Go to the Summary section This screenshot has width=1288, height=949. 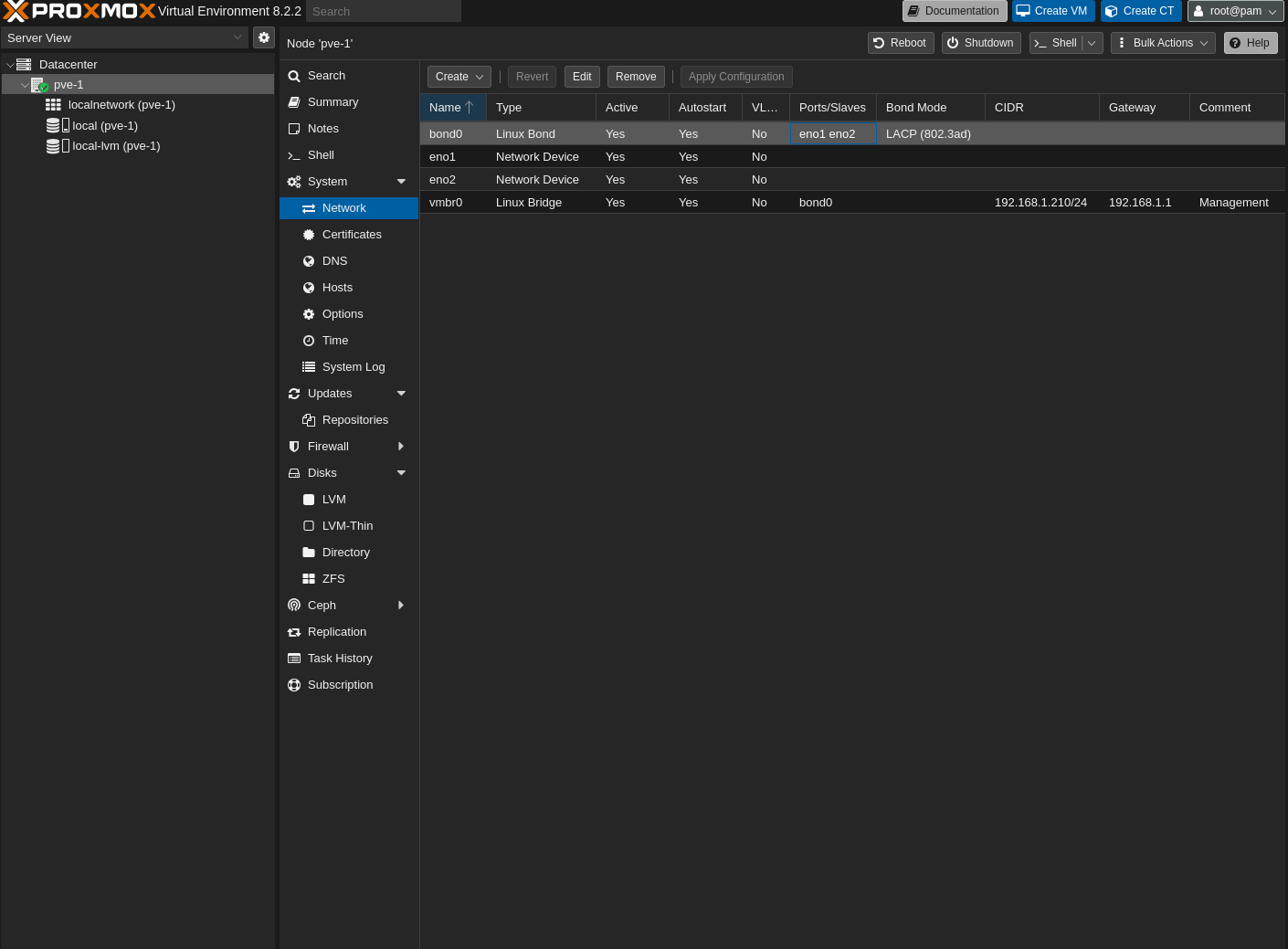(x=333, y=102)
